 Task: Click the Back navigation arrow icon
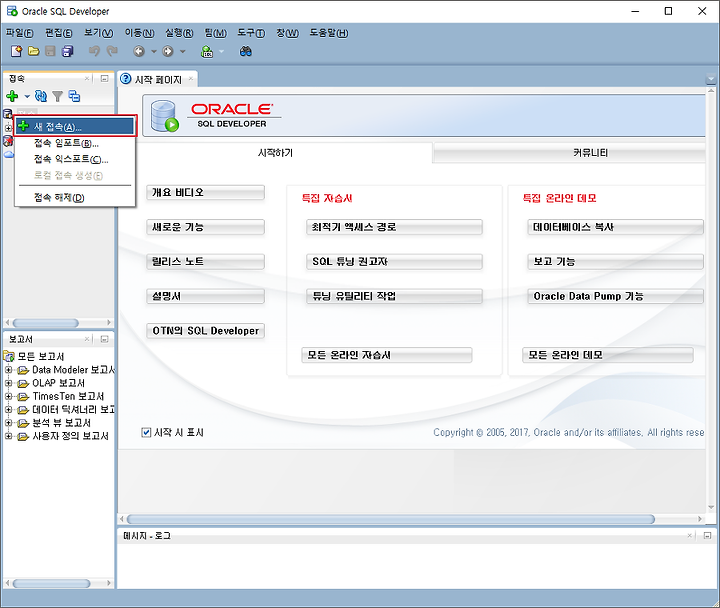point(139,51)
